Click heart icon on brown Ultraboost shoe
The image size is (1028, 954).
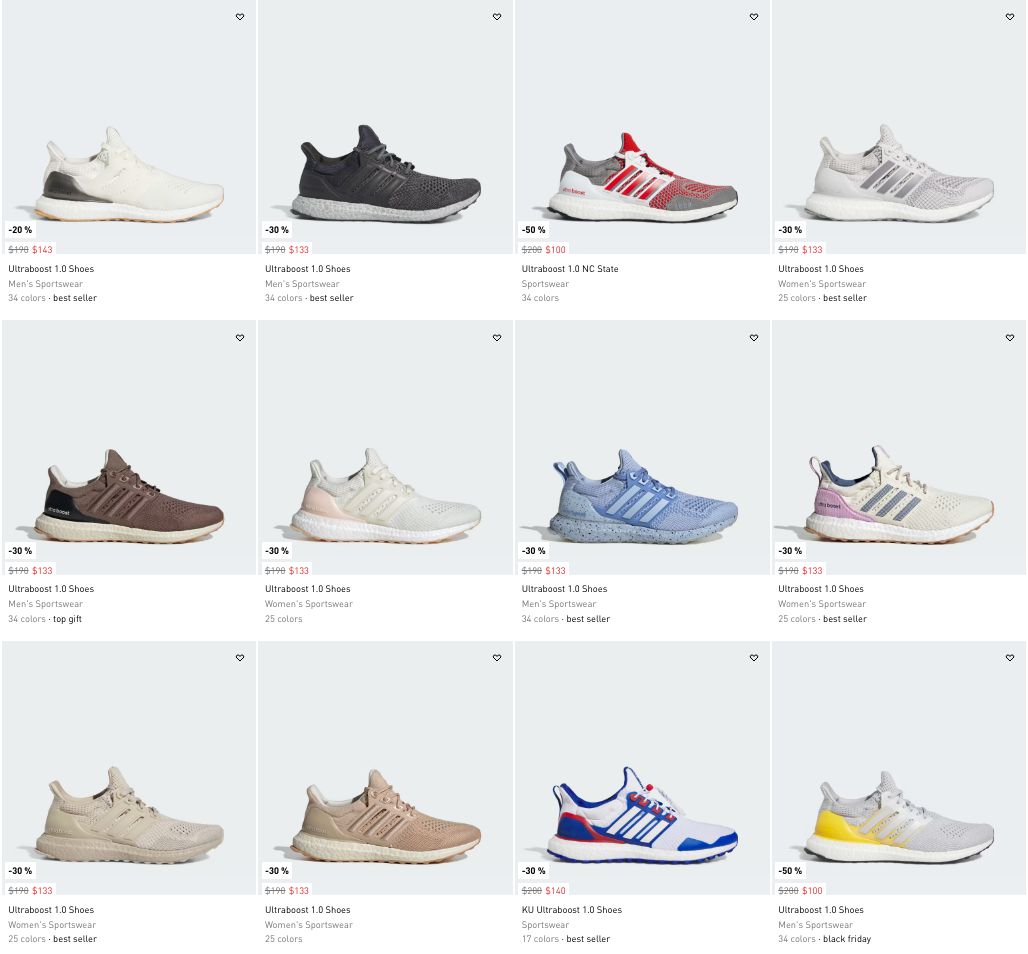240,338
